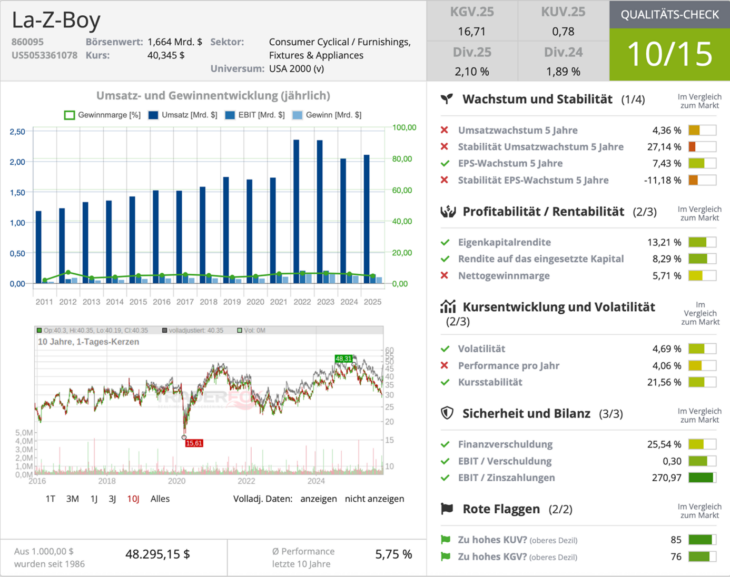Click the chart icon beside Kursentwicklung und Volatilität
The height and width of the screenshot is (577, 730).
pyautogui.click(x=449, y=307)
